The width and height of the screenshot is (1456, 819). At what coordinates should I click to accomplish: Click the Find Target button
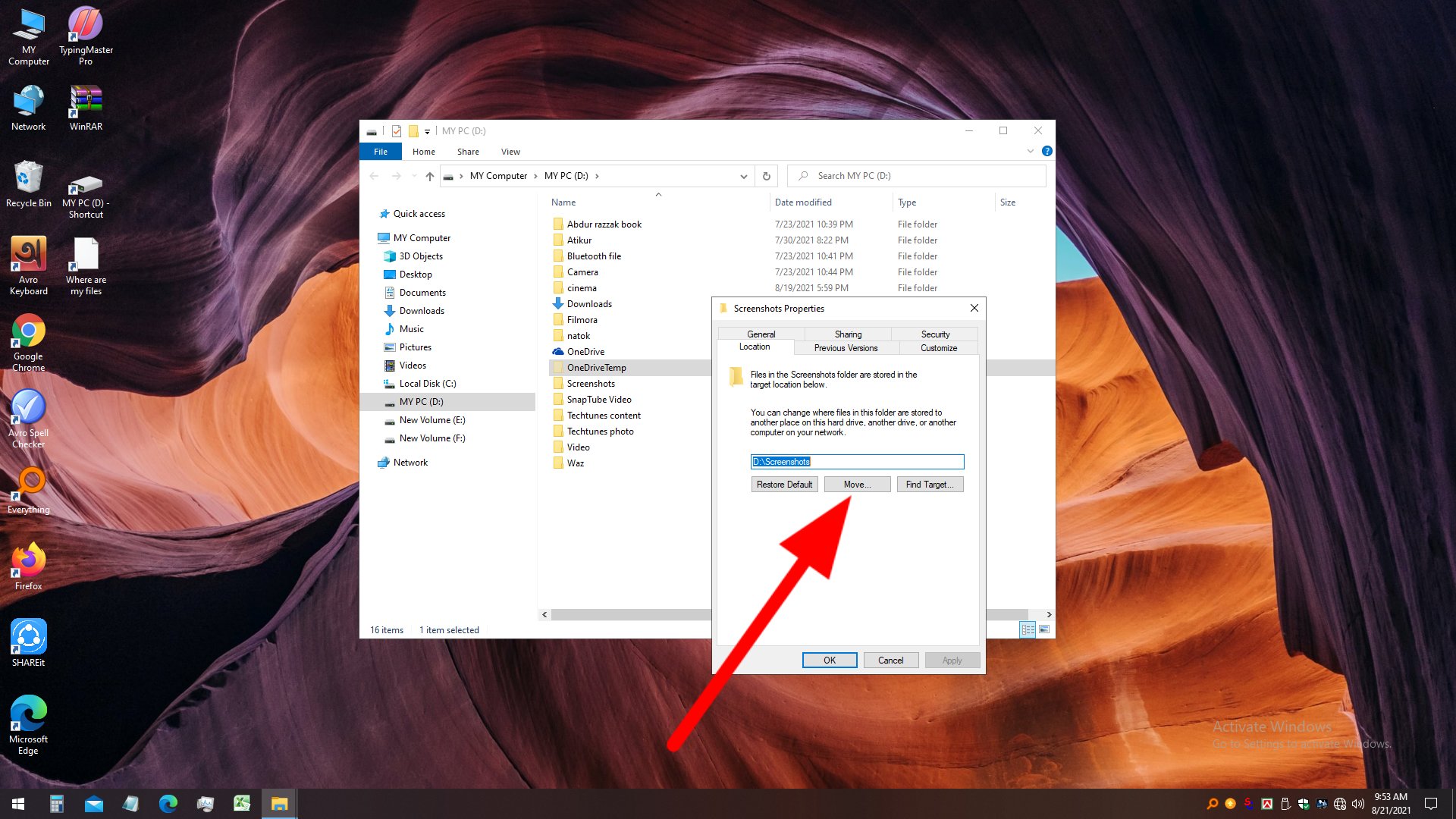pos(930,484)
